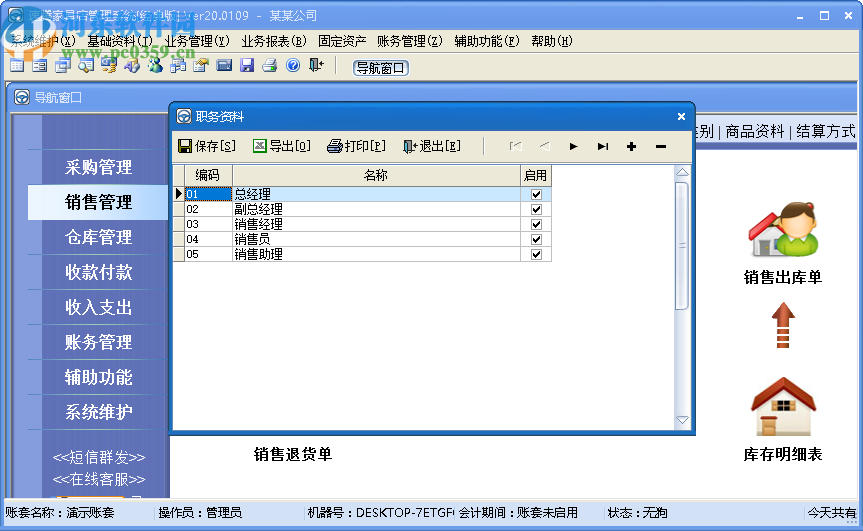Click the handshake document toolbar icon

tap(201, 66)
